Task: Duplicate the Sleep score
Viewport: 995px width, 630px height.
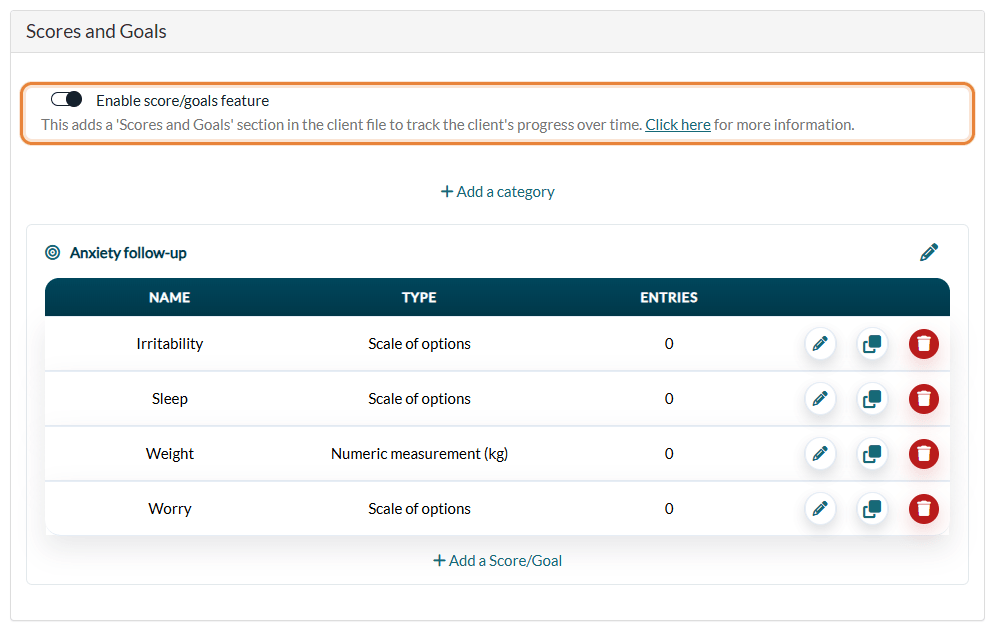Action: tap(872, 399)
